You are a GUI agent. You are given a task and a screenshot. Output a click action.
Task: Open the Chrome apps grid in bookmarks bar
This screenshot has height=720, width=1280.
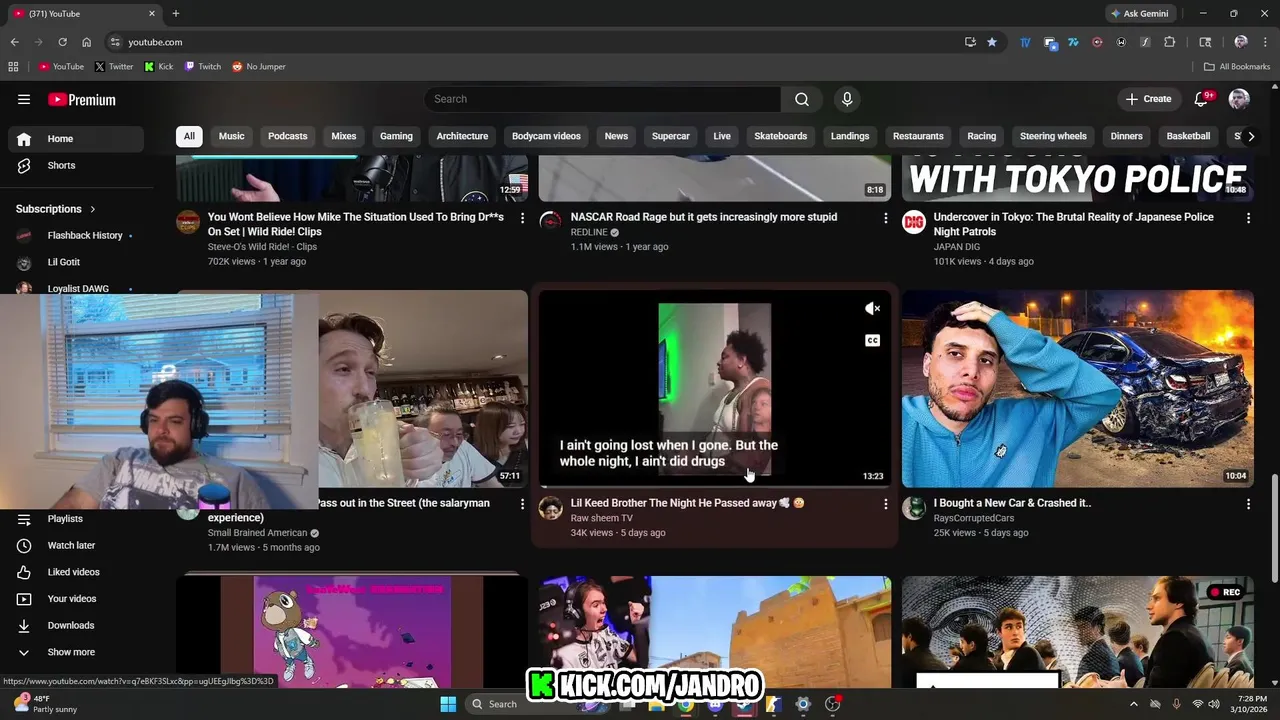click(x=13, y=67)
